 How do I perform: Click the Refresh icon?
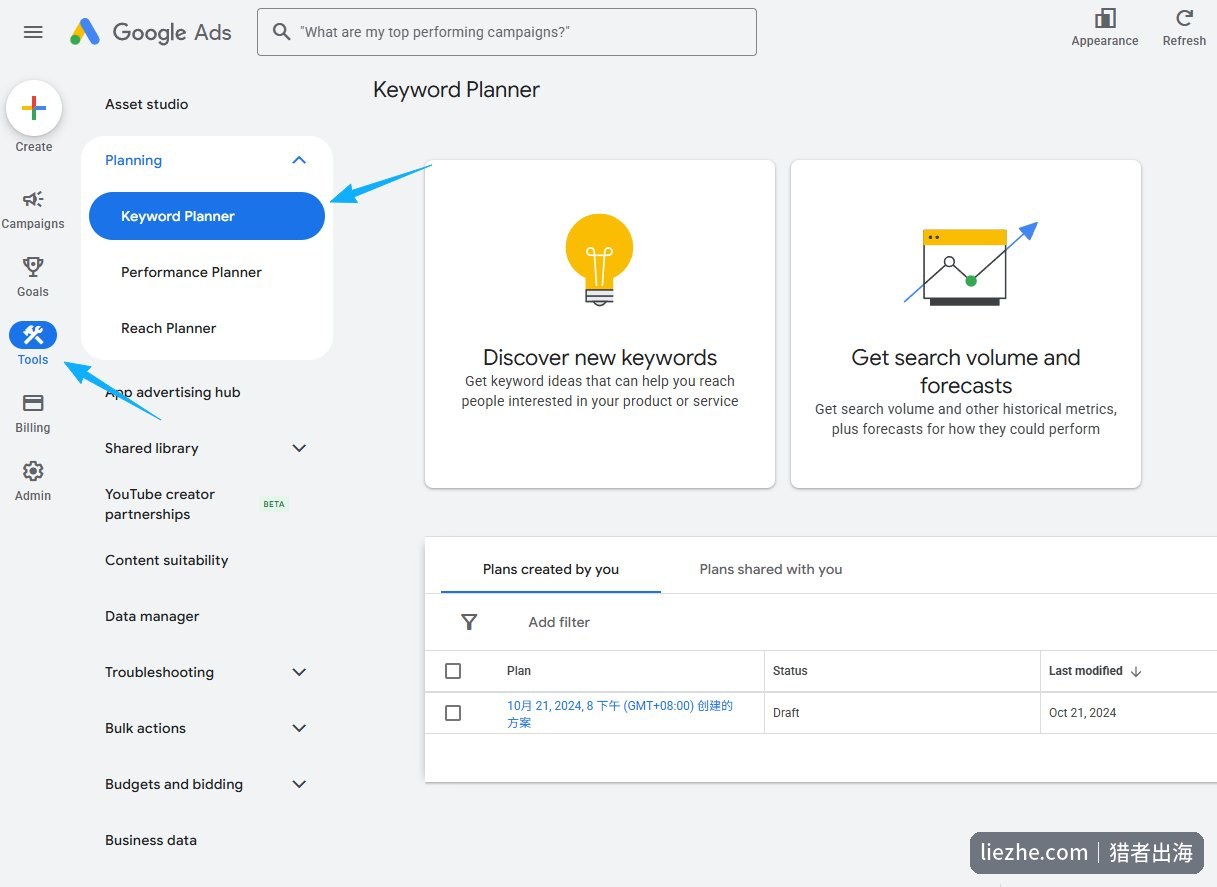1184,18
